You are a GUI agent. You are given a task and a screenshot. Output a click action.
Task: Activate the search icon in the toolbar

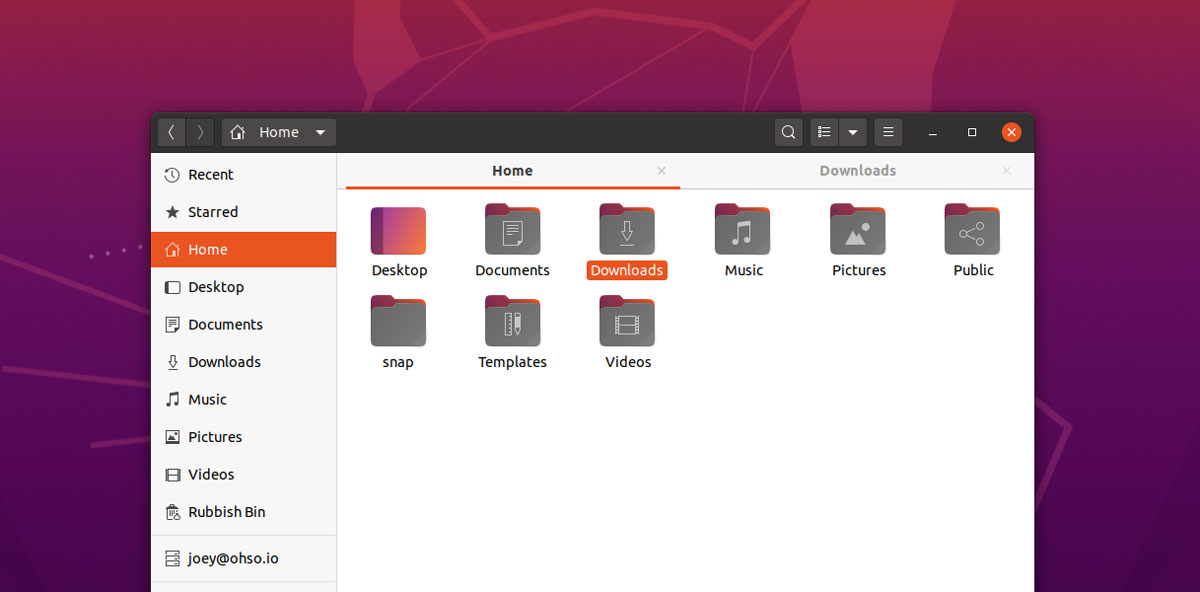(x=788, y=131)
